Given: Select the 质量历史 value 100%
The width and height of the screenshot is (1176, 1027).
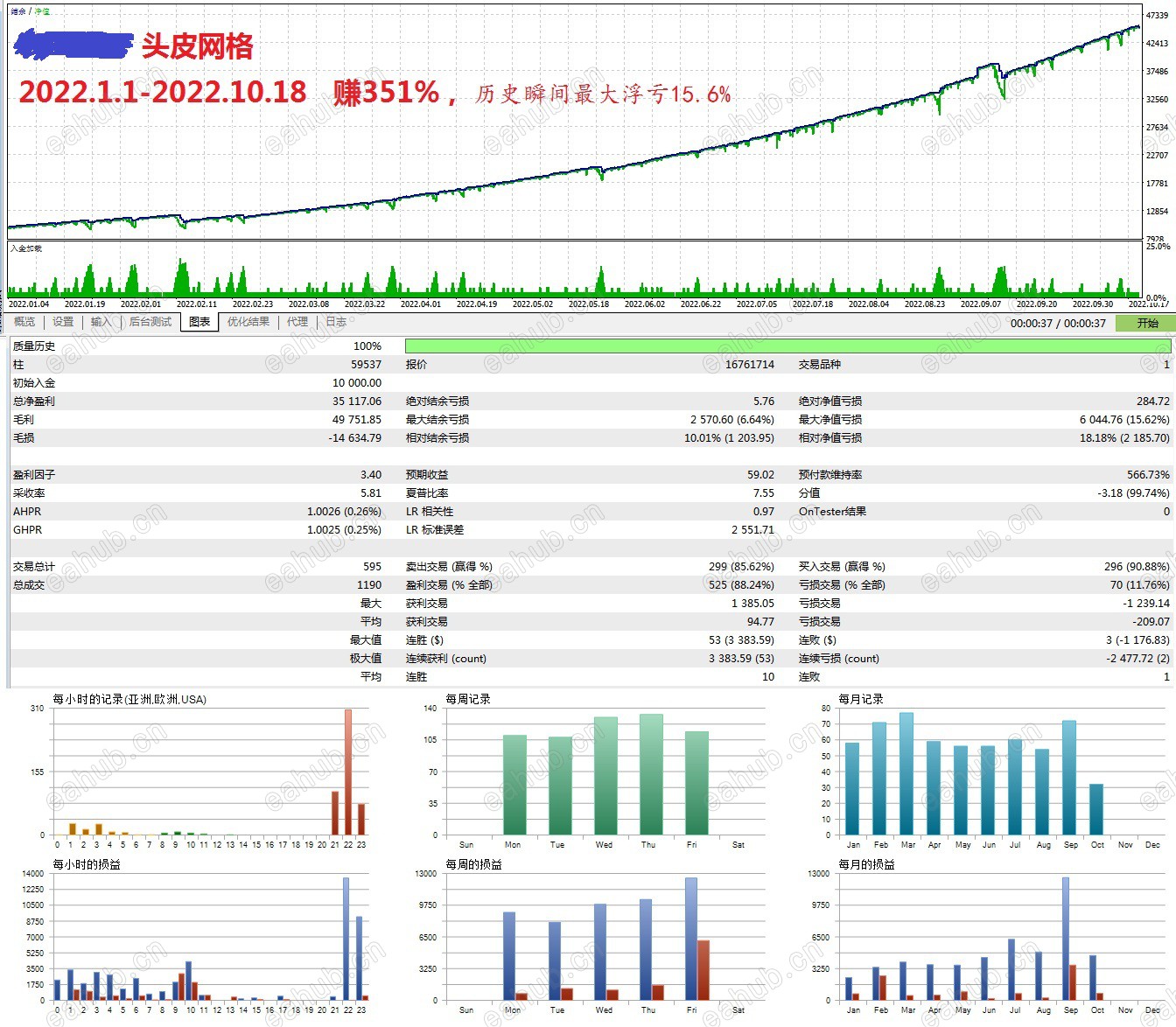Looking at the screenshot, I should pyautogui.click(x=367, y=346).
